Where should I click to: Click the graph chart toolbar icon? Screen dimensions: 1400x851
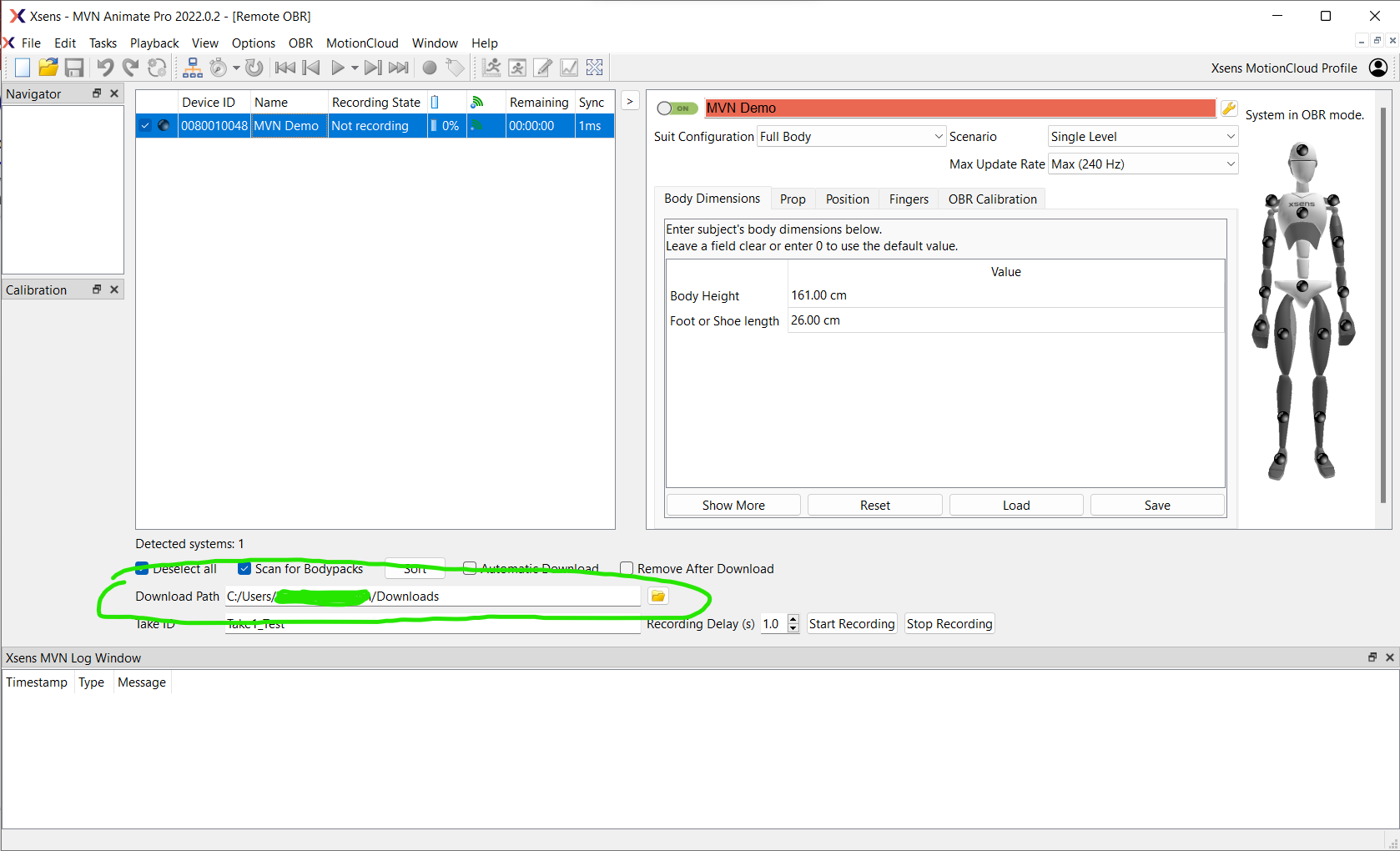click(x=569, y=68)
